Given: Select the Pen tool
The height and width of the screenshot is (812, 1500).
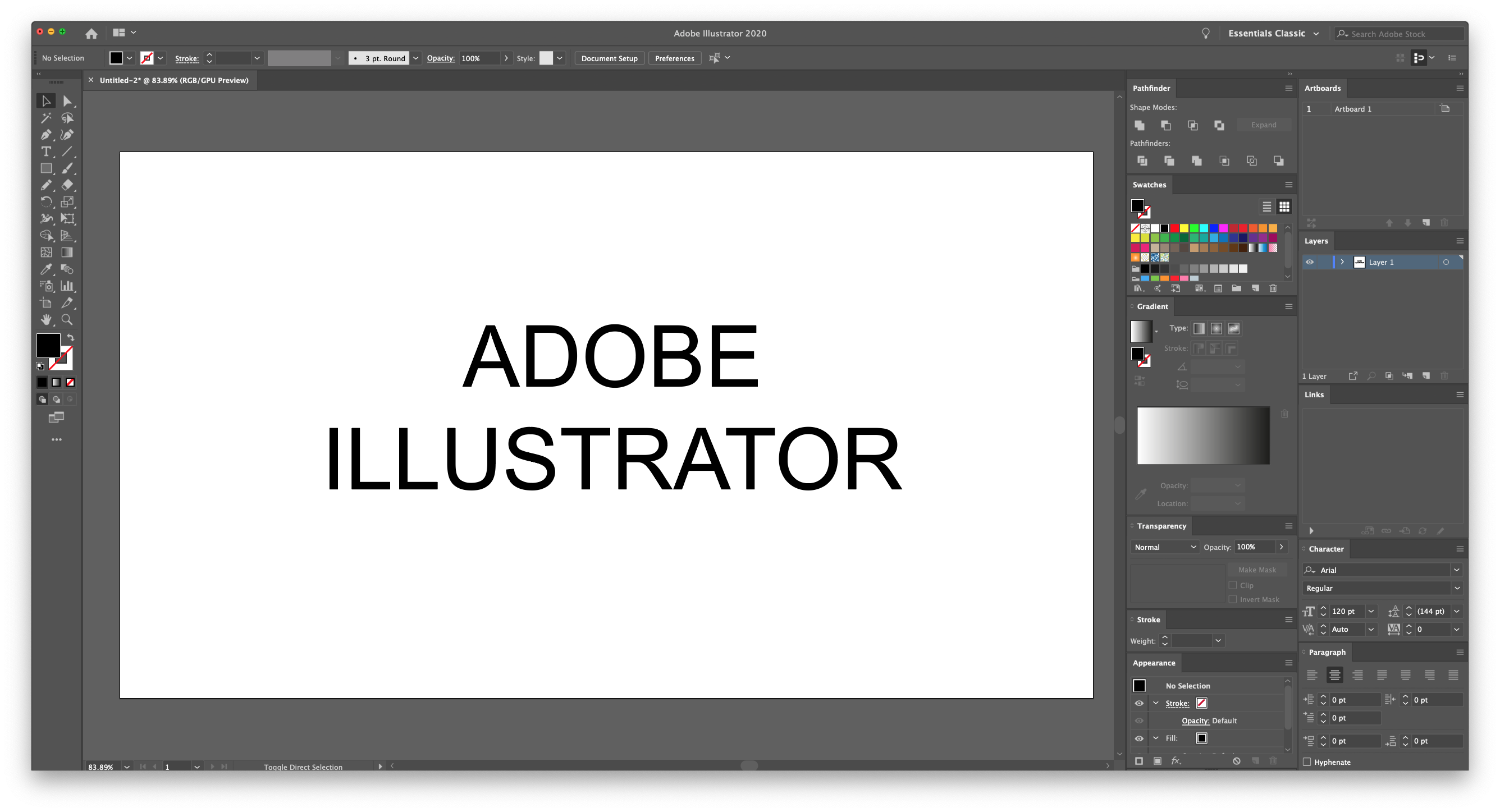Looking at the screenshot, I should click(x=46, y=135).
